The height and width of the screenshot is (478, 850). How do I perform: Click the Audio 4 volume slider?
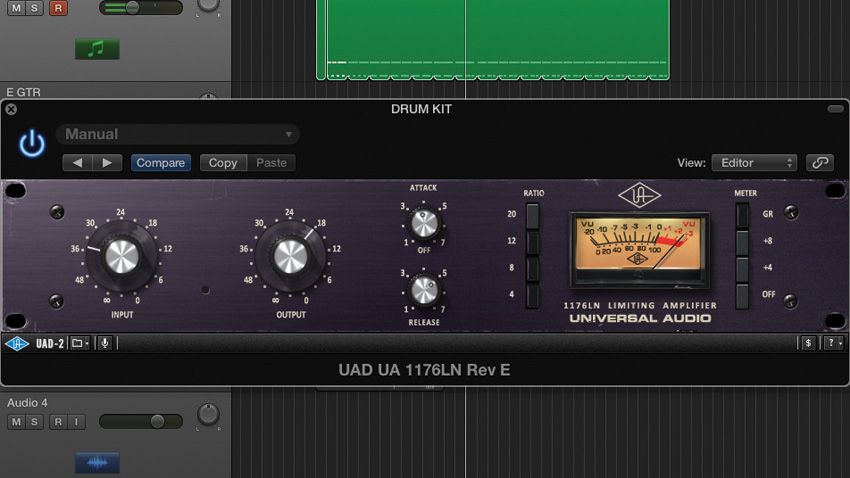pyautogui.click(x=141, y=422)
